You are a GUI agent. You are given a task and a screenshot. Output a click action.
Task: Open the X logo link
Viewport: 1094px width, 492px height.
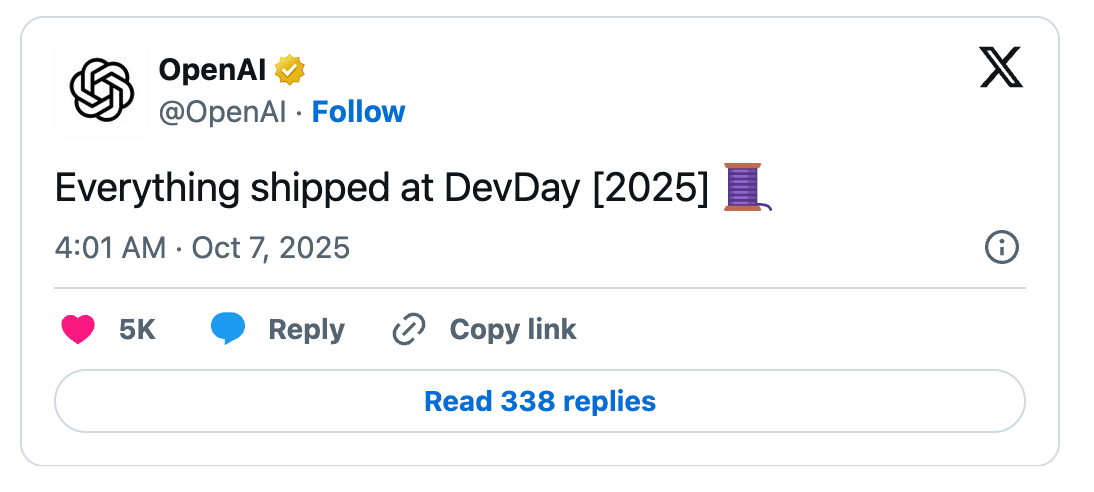click(x=999, y=68)
